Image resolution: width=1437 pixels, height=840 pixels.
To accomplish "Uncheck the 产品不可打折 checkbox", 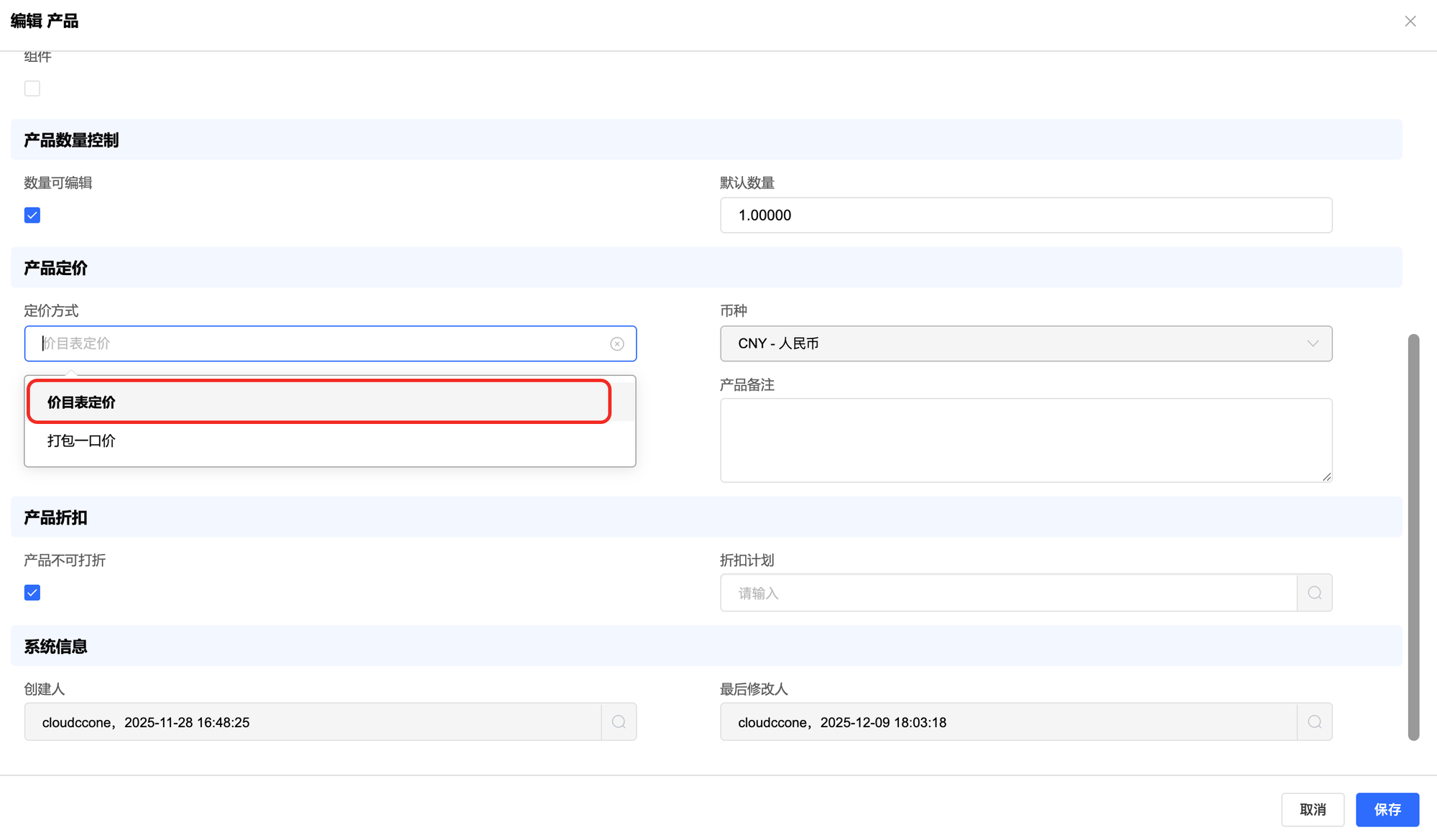I will 32,593.
